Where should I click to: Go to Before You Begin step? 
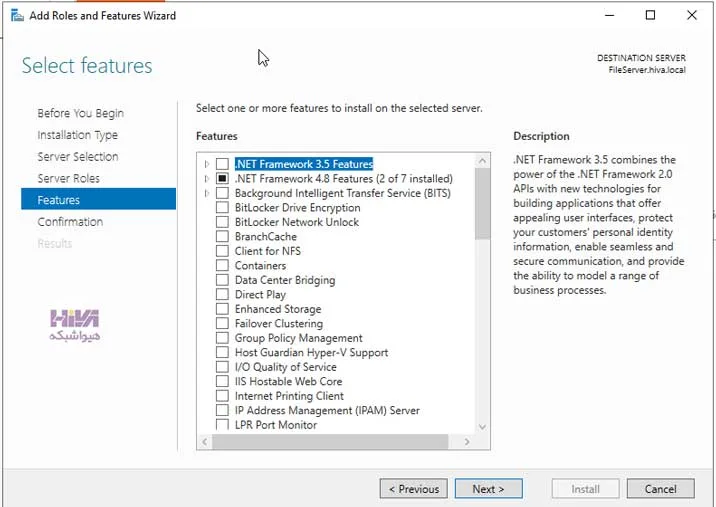[x=80, y=113]
